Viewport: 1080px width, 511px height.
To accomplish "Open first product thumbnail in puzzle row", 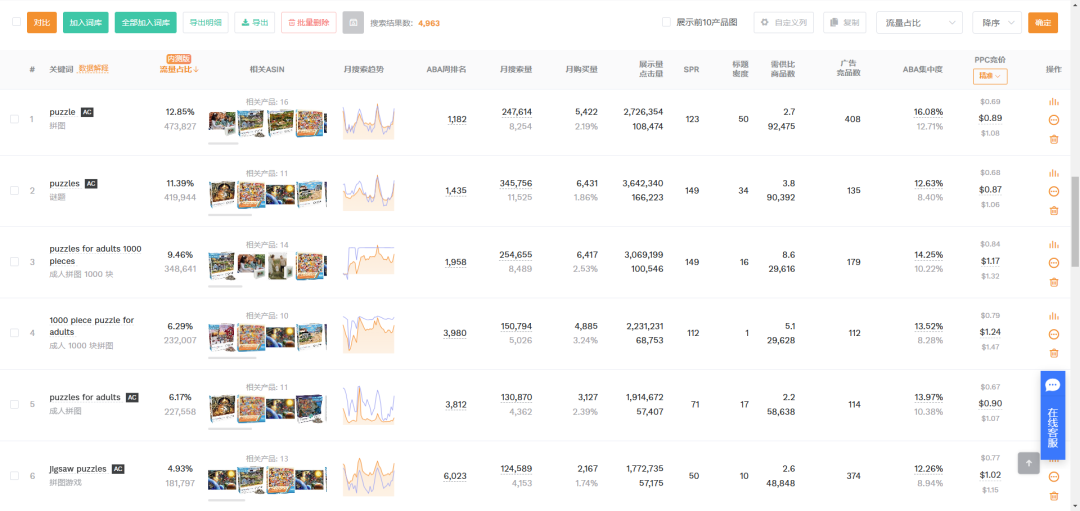I will click(x=222, y=123).
